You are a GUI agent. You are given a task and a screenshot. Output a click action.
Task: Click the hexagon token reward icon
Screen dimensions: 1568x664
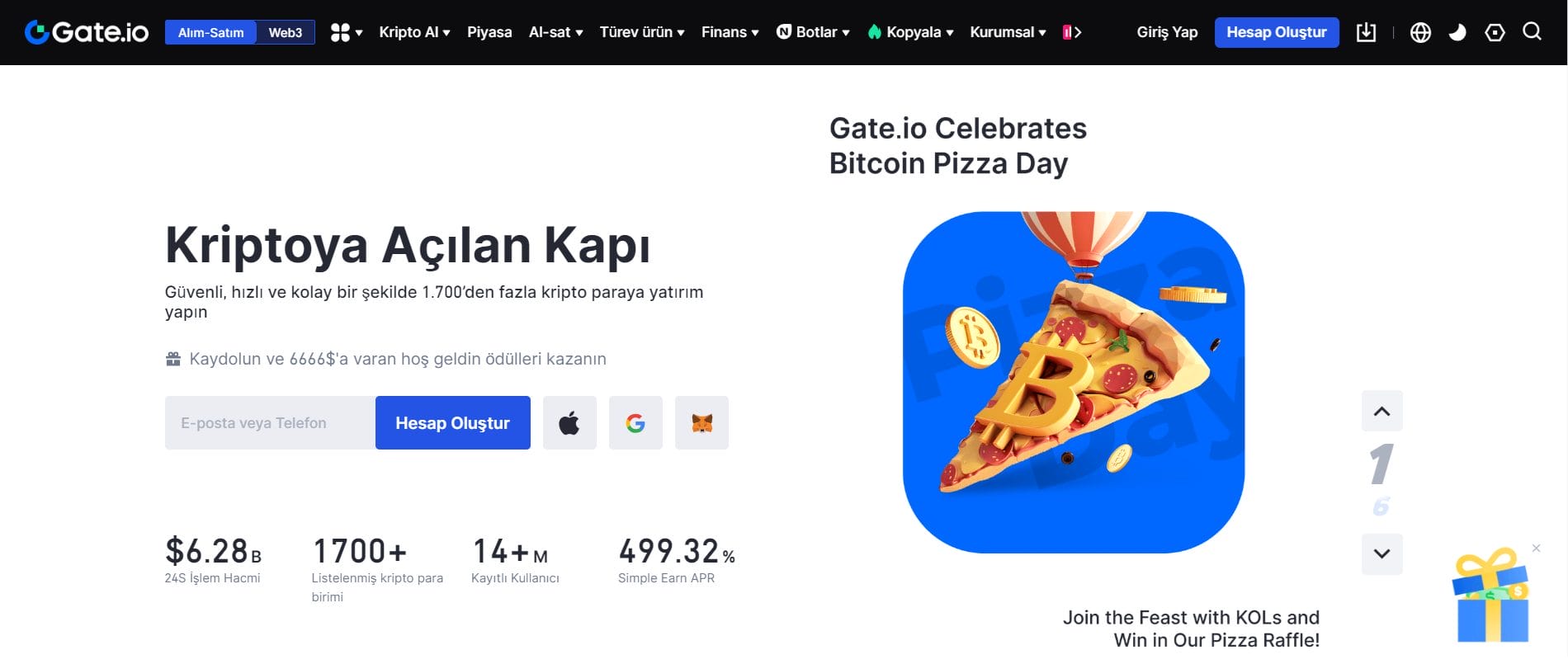pos(1495,32)
